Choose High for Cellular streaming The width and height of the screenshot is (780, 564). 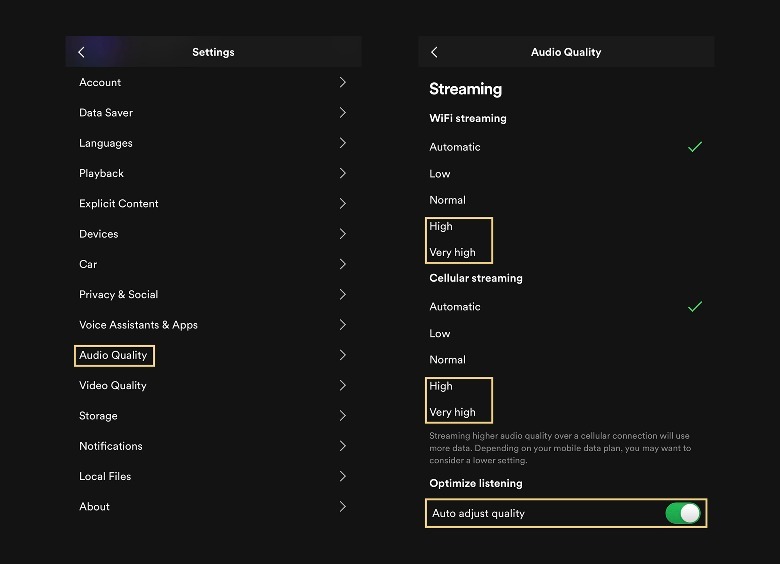[x=441, y=386]
